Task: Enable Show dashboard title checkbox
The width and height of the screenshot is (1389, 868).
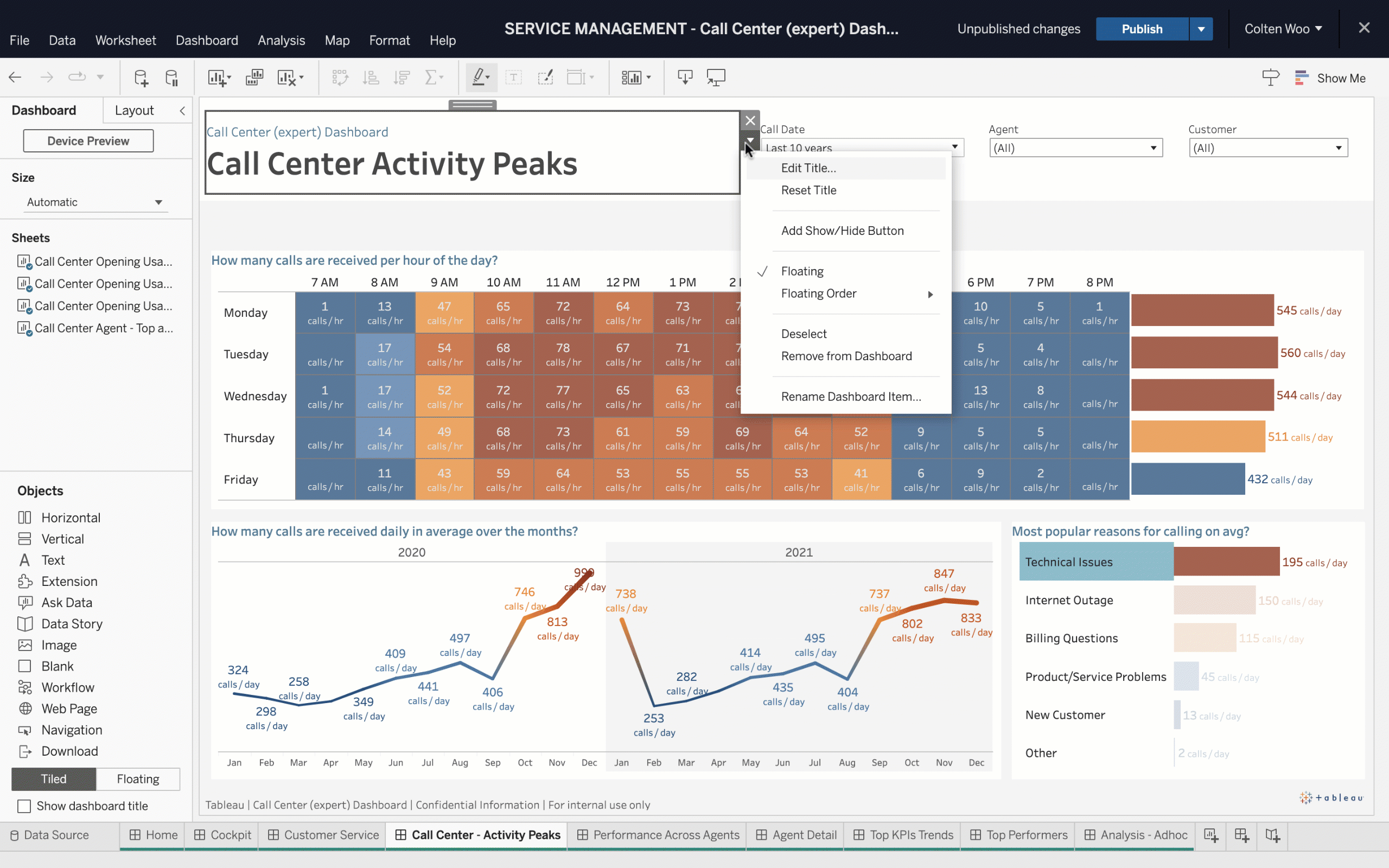Action: (23, 806)
